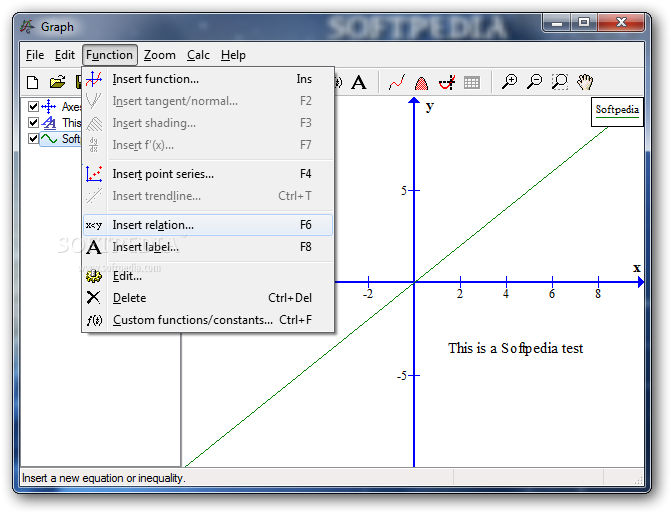Open the Help menu
The image size is (672, 514).
[233, 55]
